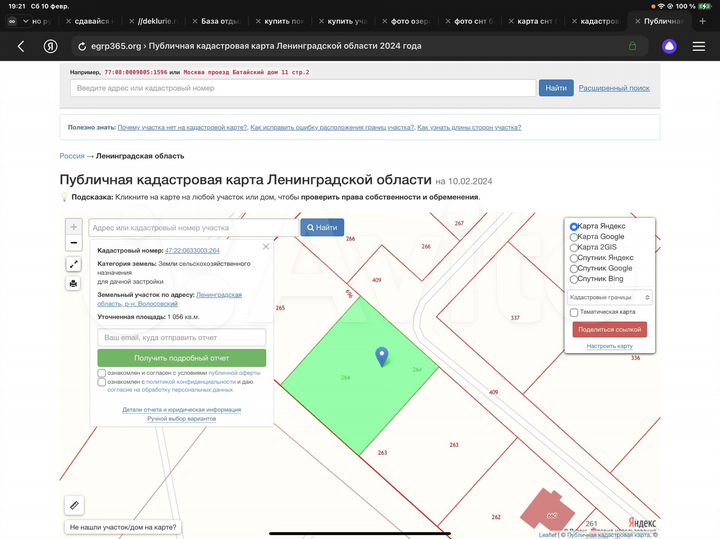Select Карта Google radio option
The height and width of the screenshot is (539, 720).
[574, 237]
